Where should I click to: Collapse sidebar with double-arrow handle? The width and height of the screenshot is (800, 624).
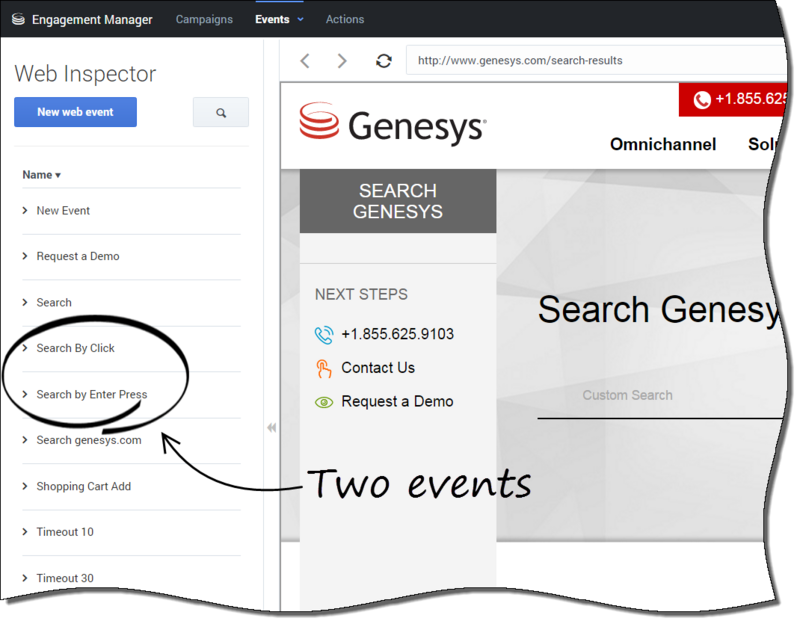click(x=271, y=427)
